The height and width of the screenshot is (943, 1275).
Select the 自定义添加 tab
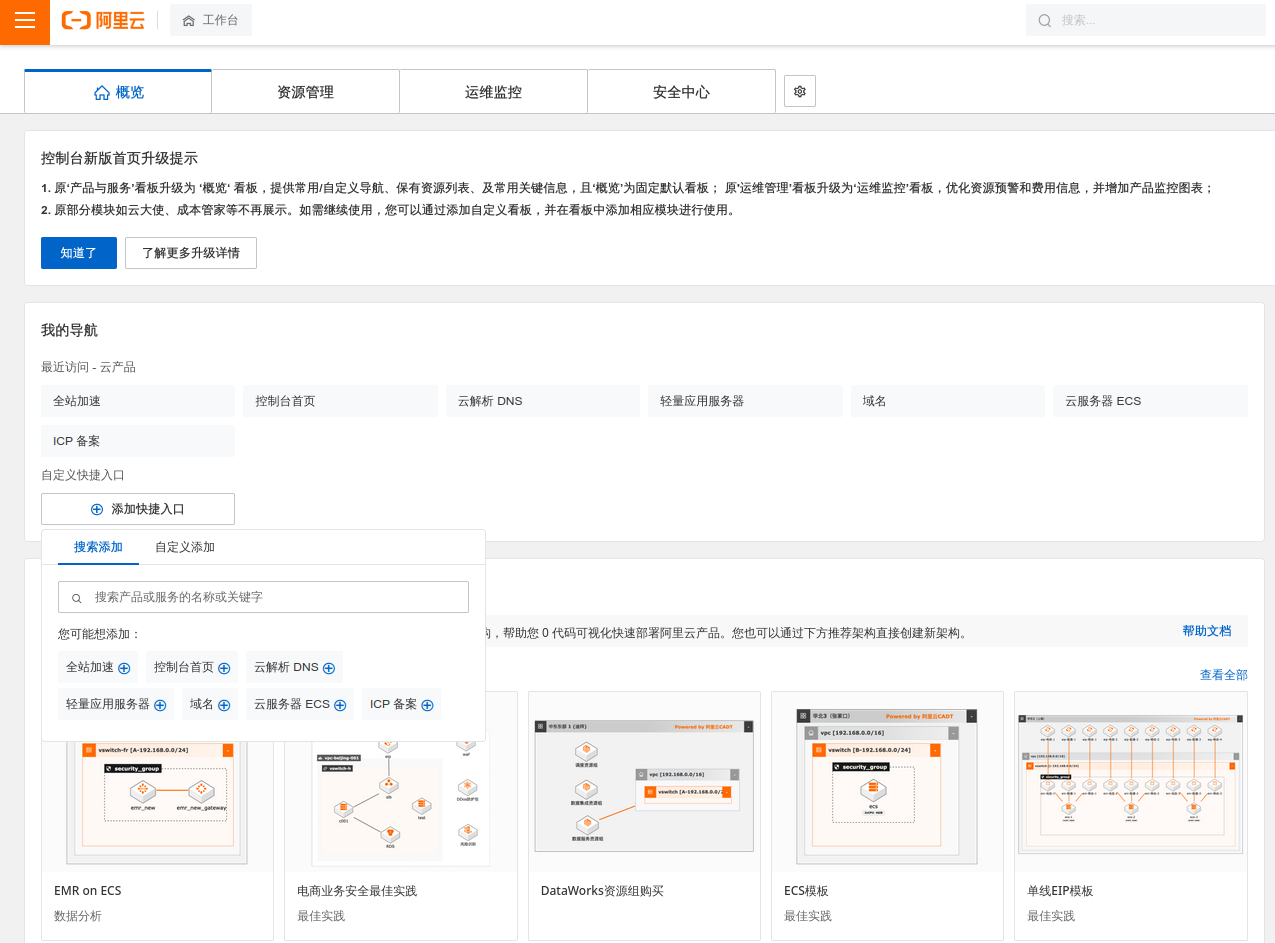[184, 547]
